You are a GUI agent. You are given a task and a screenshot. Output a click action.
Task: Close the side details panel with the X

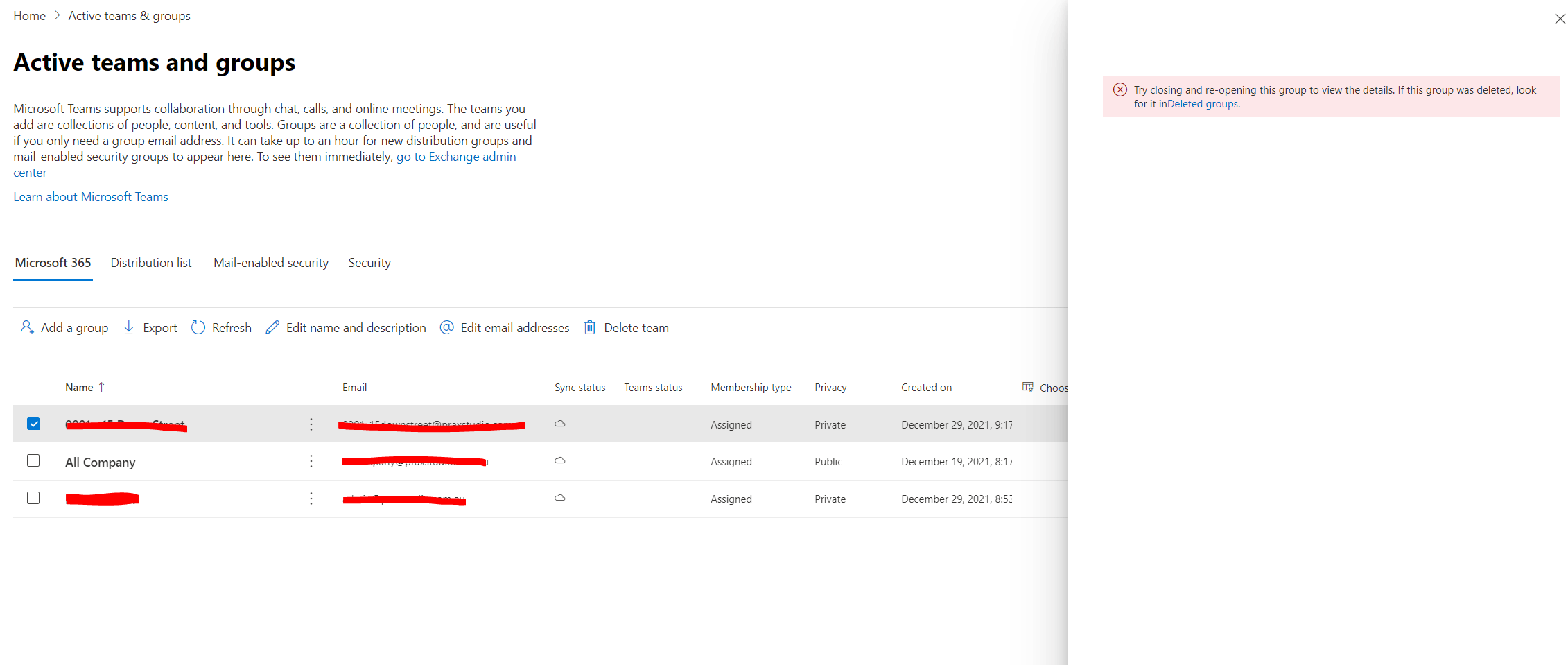click(1560, 19)
